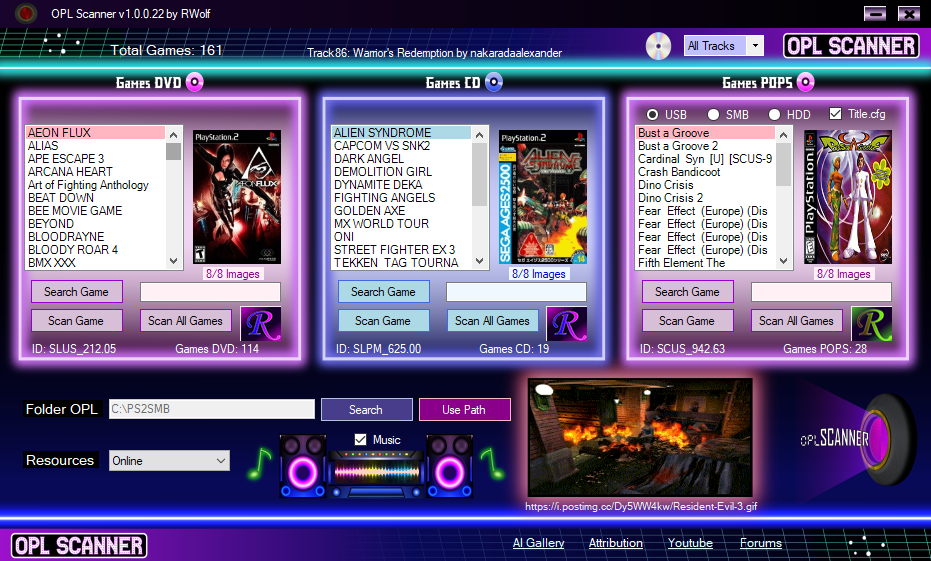The image size is (931, 561).
Task: Click the CD games list scroll-down arrow
Action: pyautogui.click(x=480, y=261)
